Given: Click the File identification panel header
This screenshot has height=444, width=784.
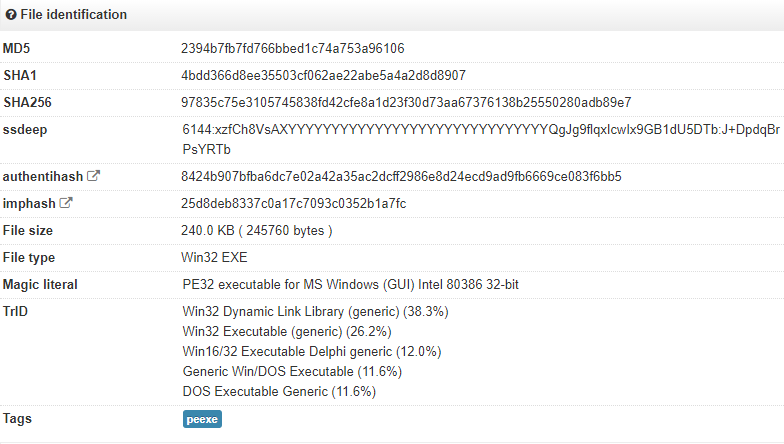Looking at the screenshot, I should point(72,15).
